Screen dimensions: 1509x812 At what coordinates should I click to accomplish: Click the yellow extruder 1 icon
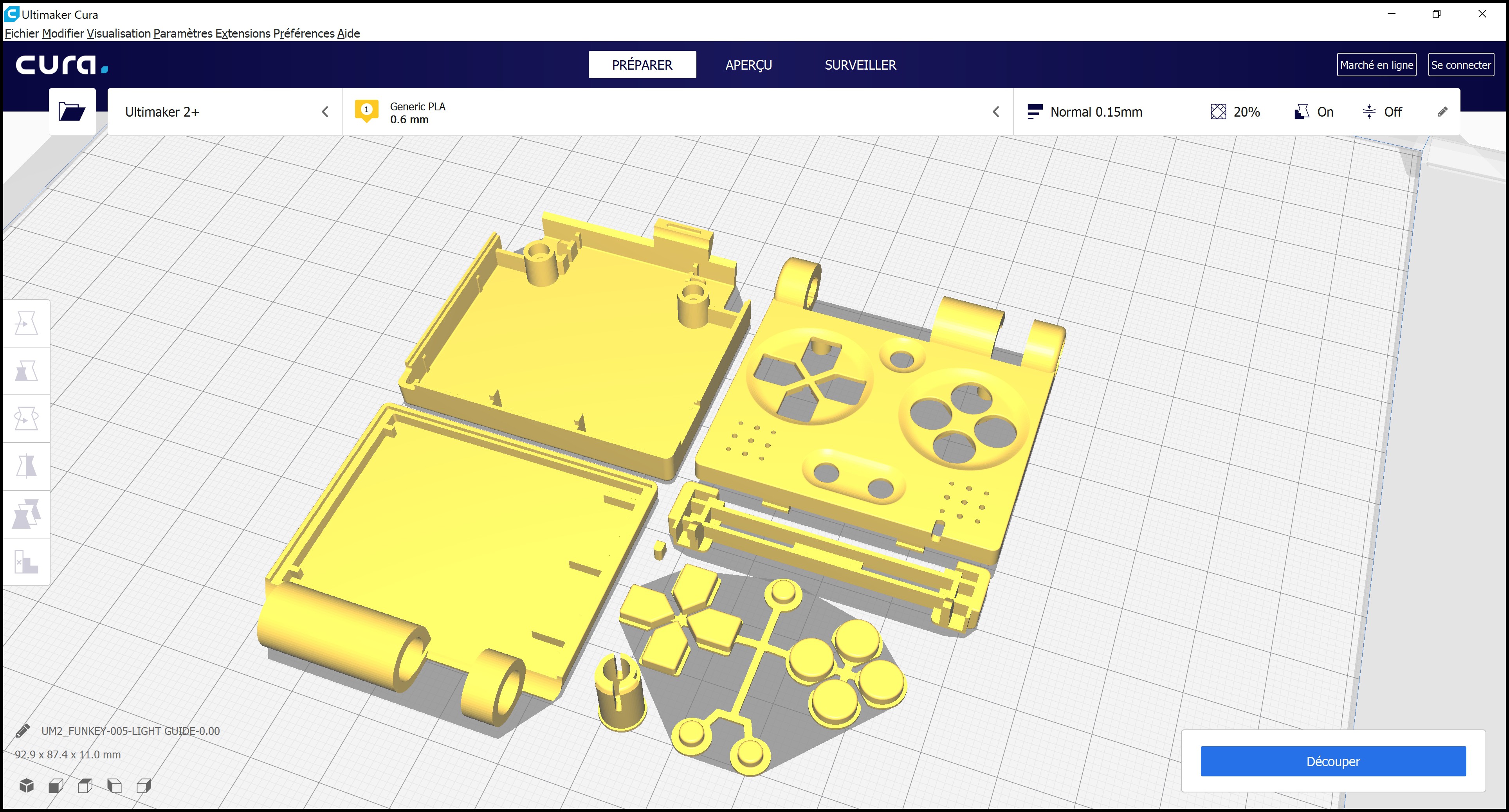pos(367,111)
